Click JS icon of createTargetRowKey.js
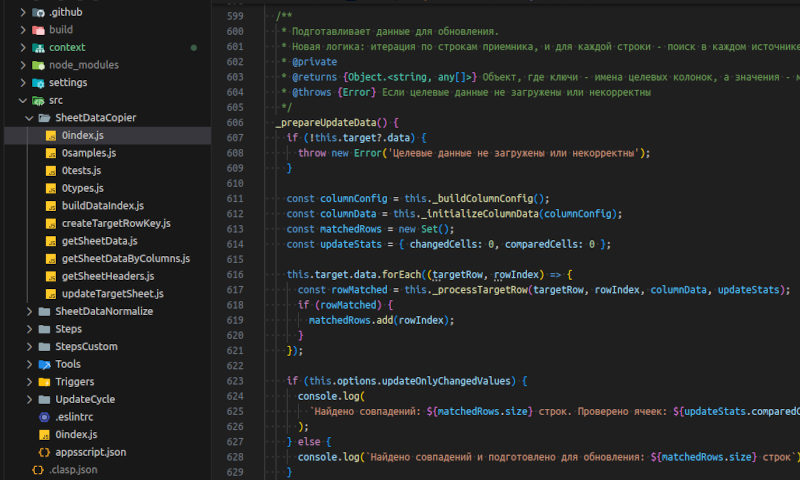The width and height of the screenshot is (800, 480). coord(51,223)
